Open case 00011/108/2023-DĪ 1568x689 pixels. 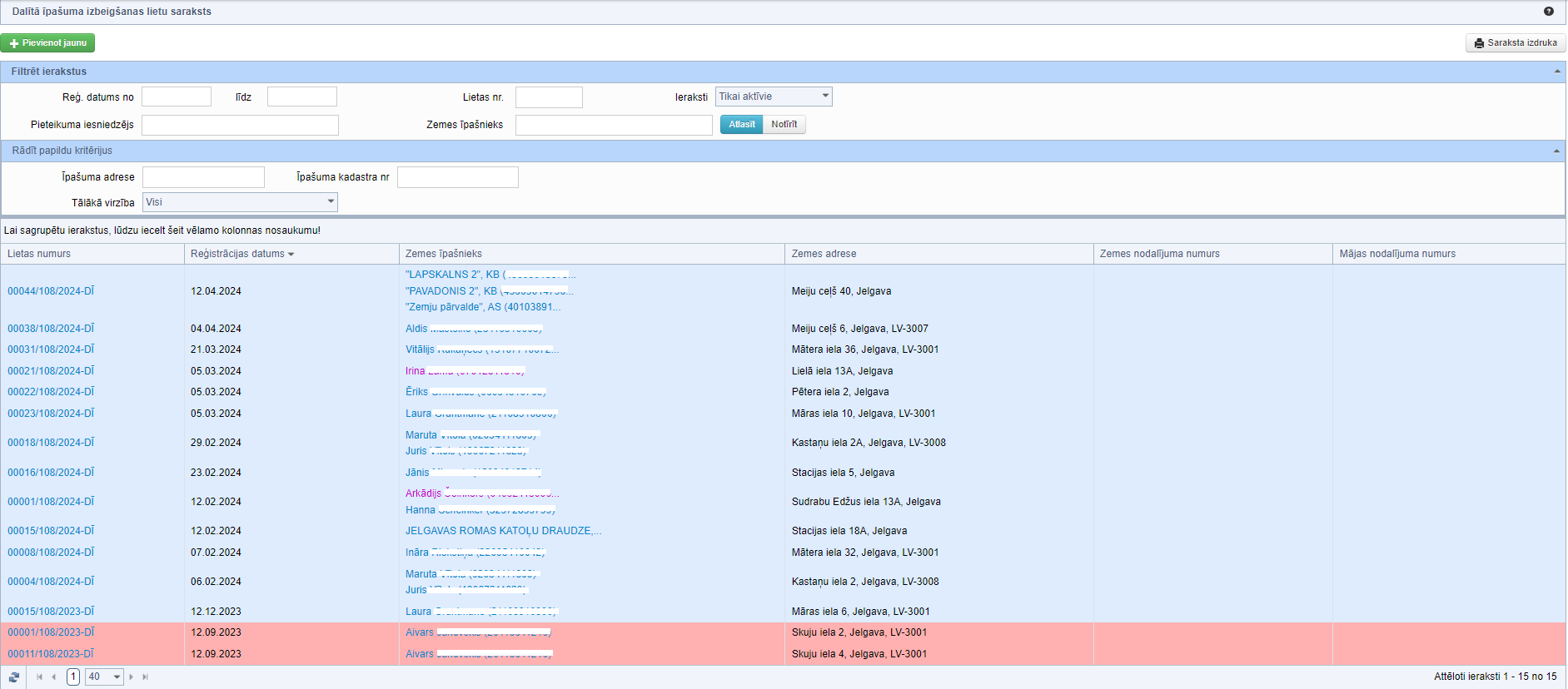51,654
